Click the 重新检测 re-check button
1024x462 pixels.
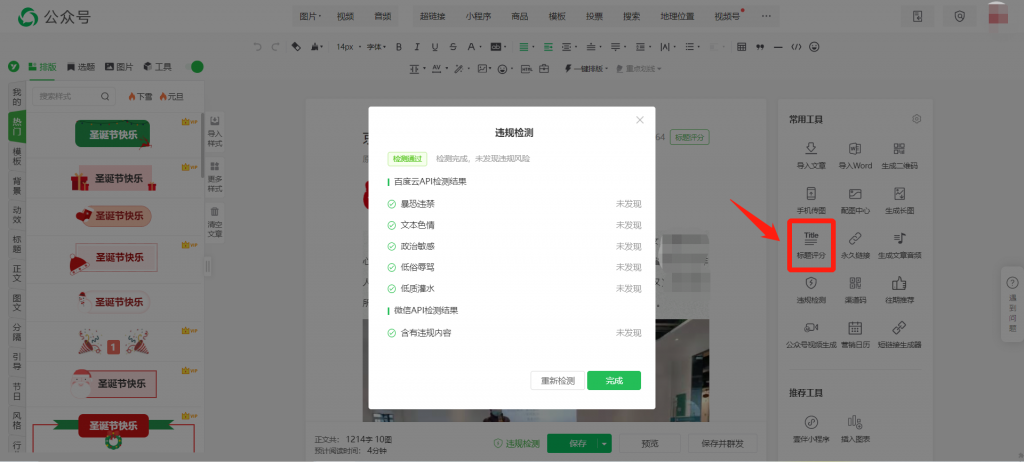557,380
